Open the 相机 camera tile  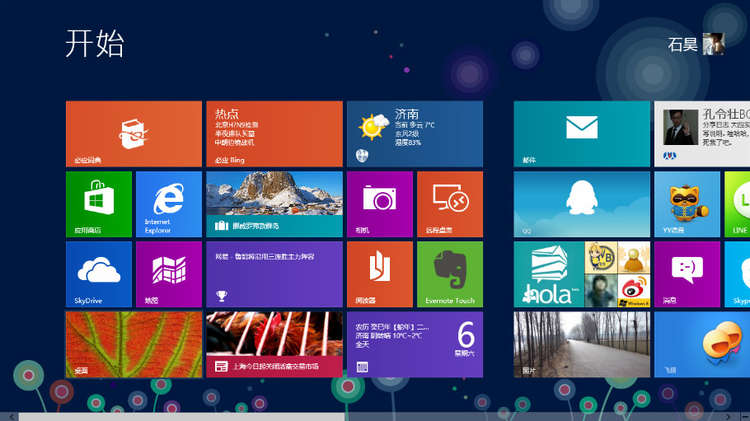(x=380, y=204)
